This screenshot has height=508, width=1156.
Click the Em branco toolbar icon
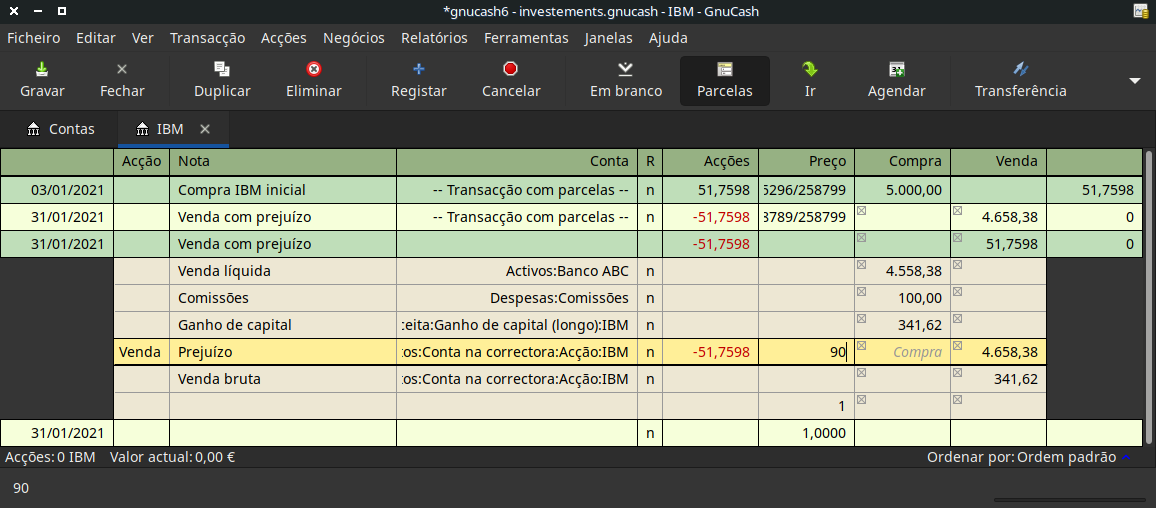[x=625, y=70]
